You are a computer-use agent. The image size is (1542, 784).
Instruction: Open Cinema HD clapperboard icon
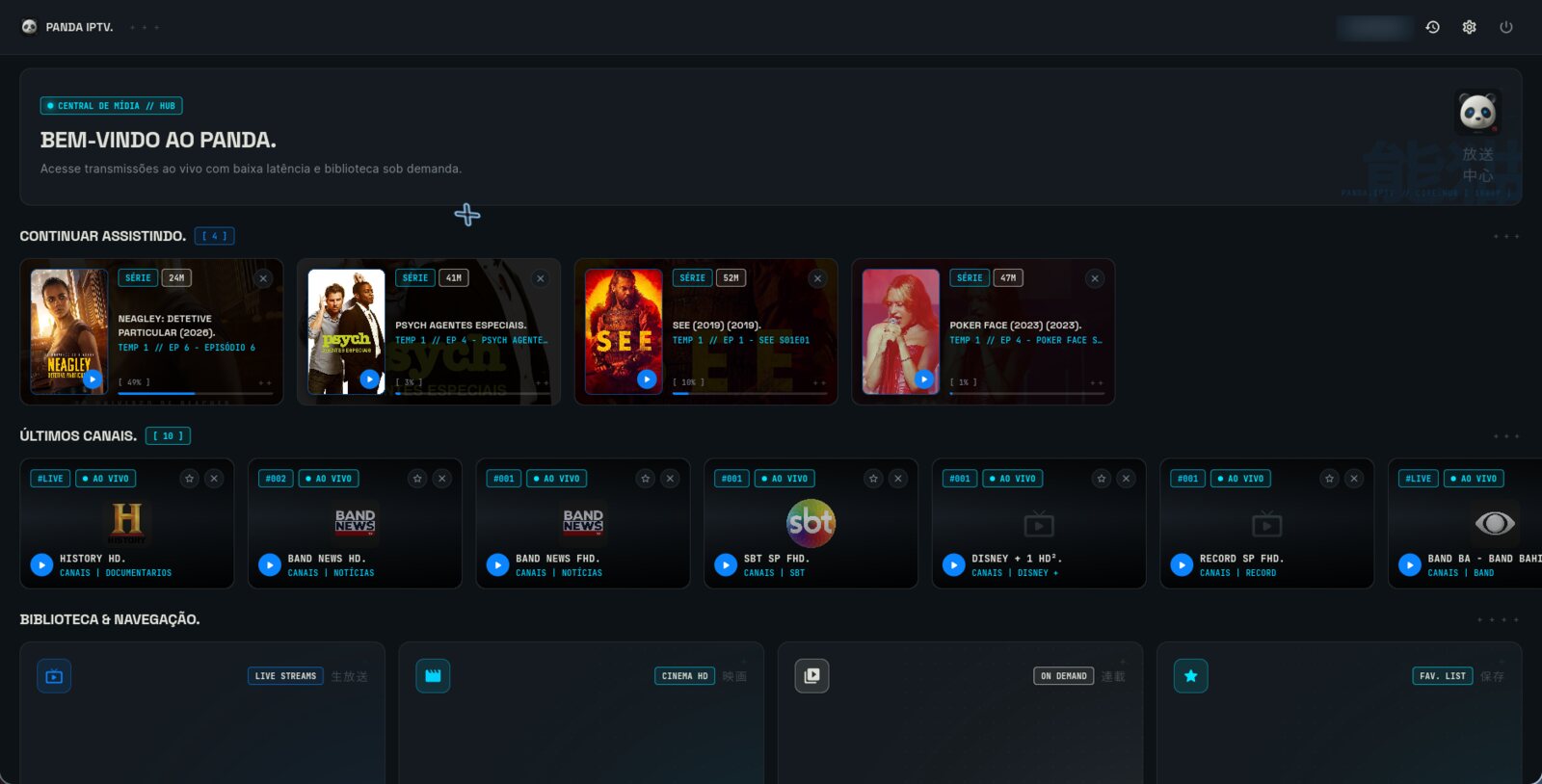point(433,676)
